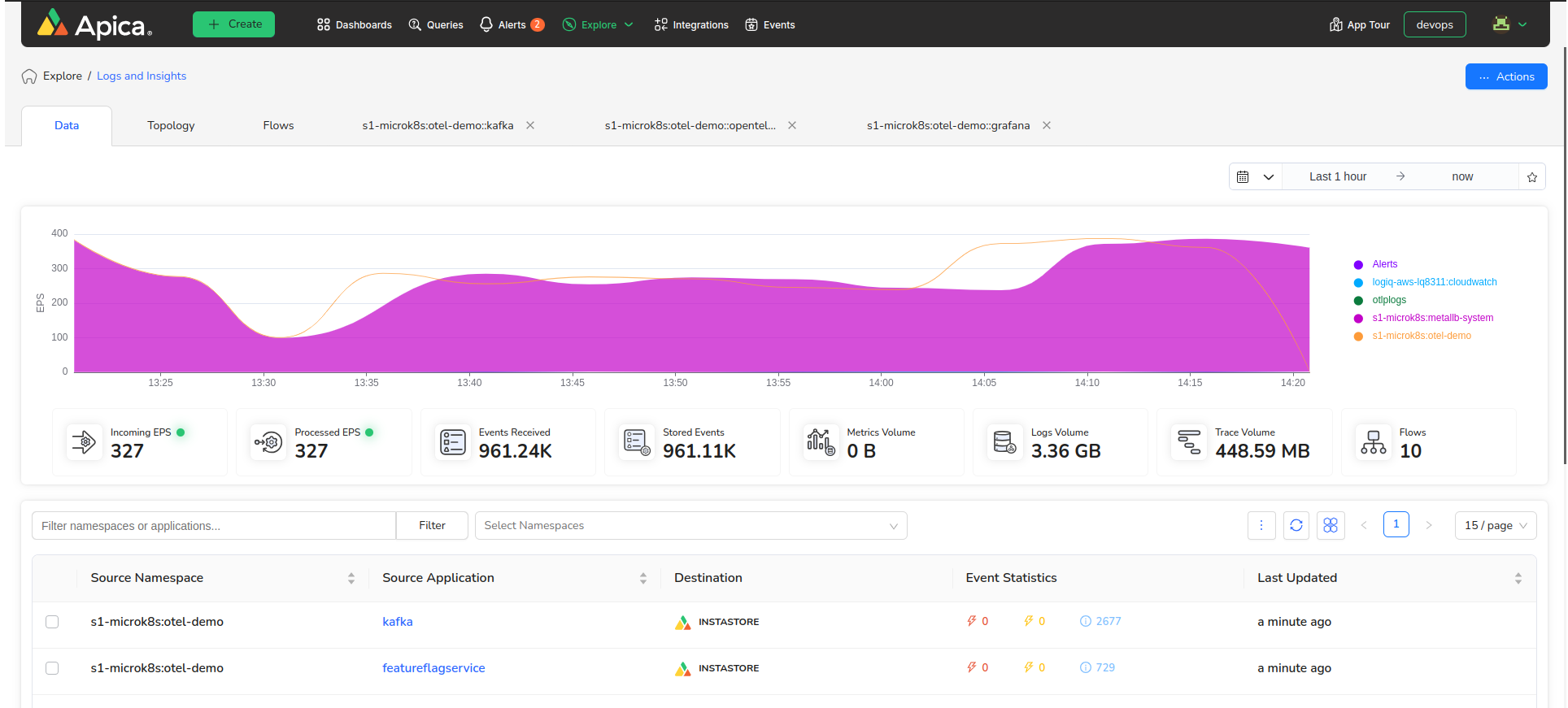Check the kafka row checkbox

pos(52,622)
